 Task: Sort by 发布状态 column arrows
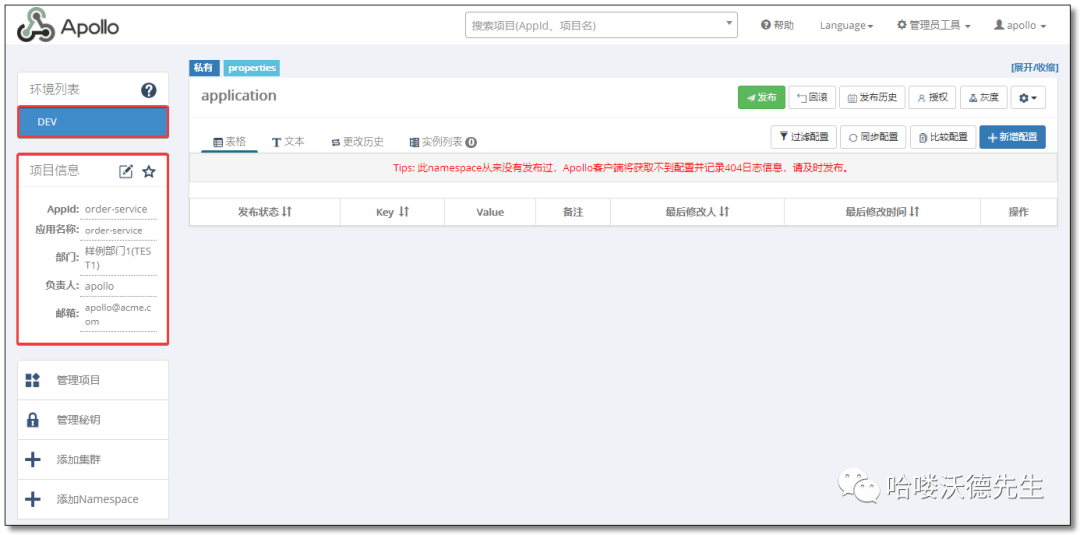coord(287,212)
